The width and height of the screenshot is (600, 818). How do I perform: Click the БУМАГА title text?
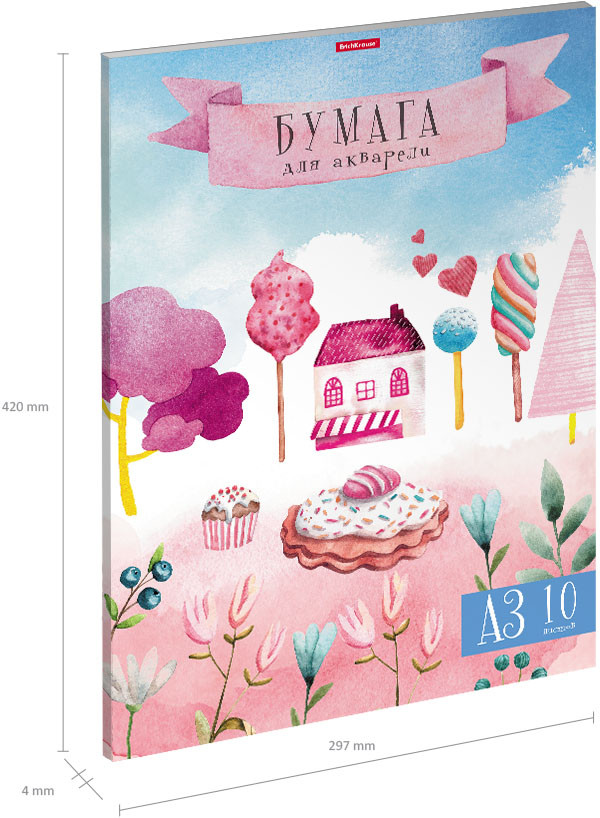(x=357, y=126)
